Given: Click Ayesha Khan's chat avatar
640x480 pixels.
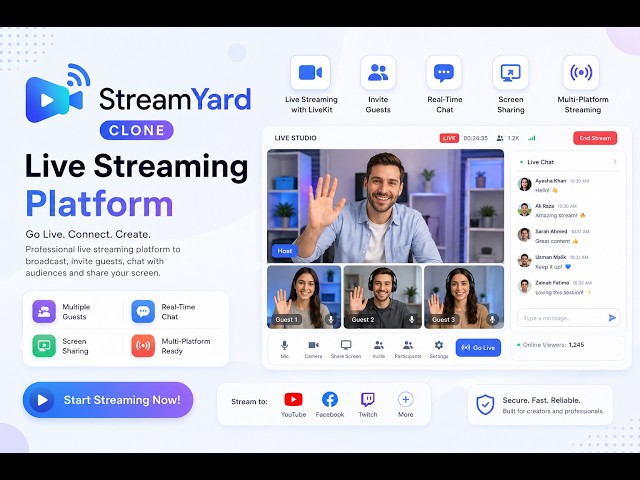Looking at the screenshot, I should (x=524, y=184).
